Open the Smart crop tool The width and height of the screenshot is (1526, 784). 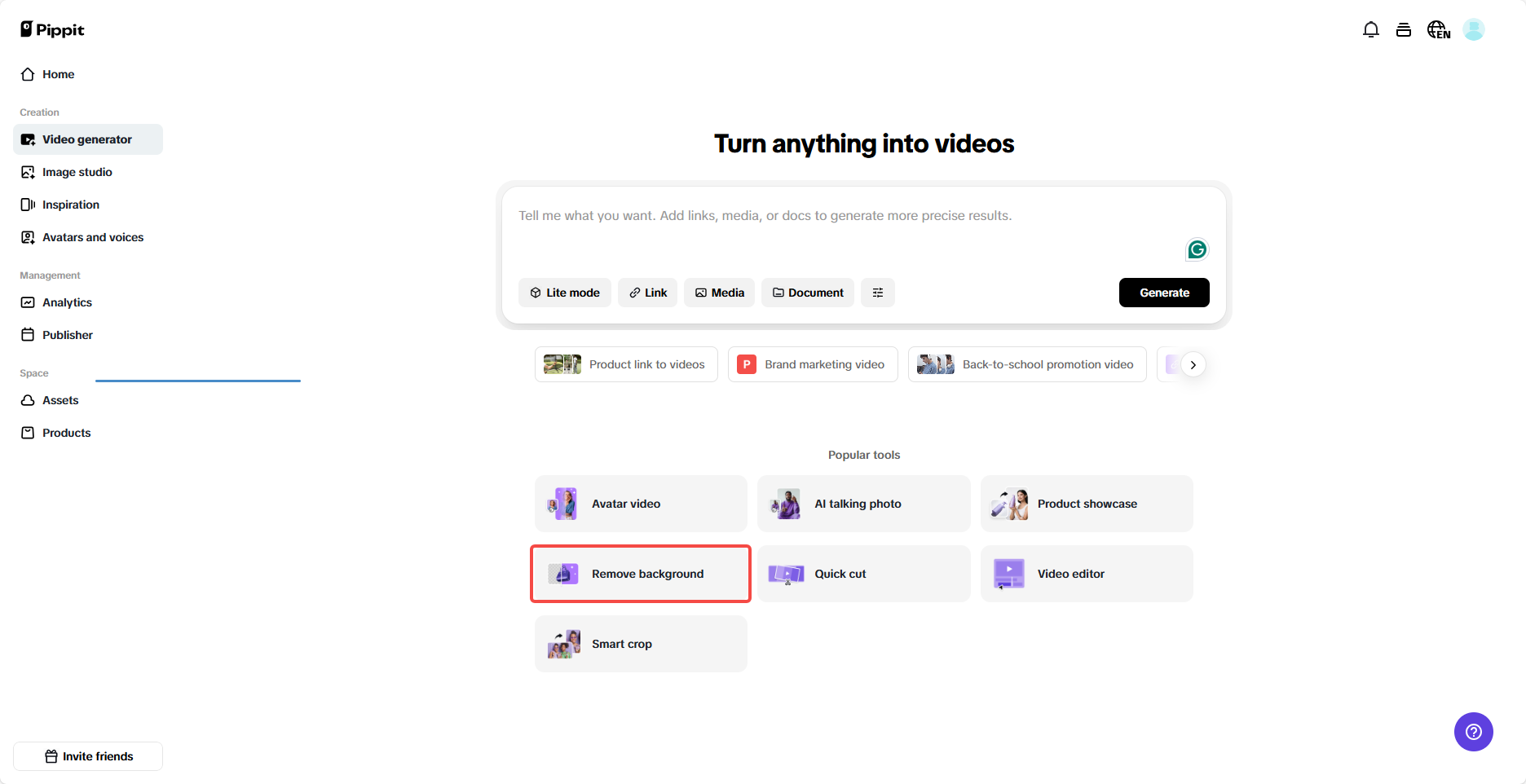[x=641, y=644]
